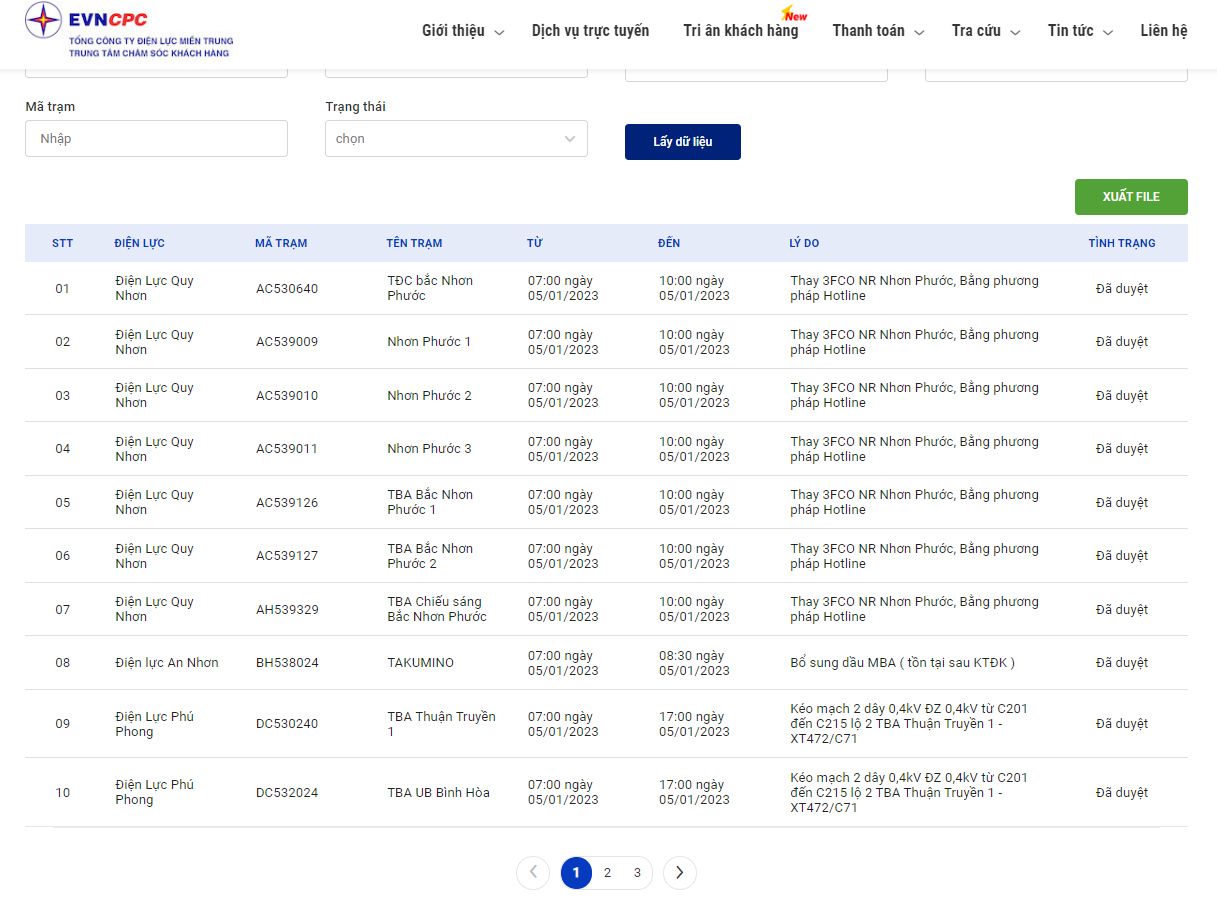Image resolution: width=1217 pixels, height=913 pixels.
Task: Open Tri ân khách hàng page
Action: (740, 31)
